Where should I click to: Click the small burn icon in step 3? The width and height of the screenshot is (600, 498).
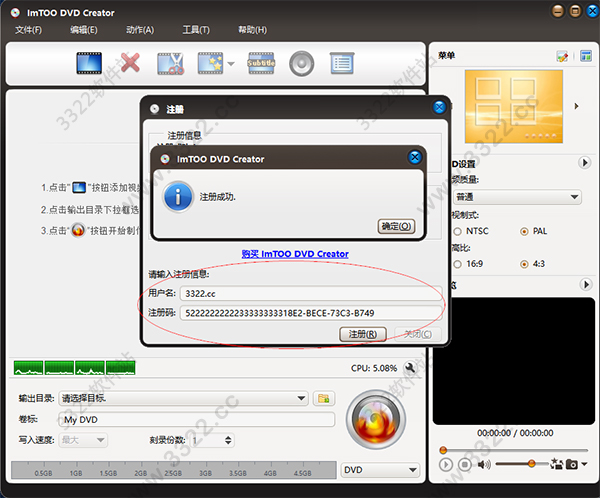pos(78,230)
